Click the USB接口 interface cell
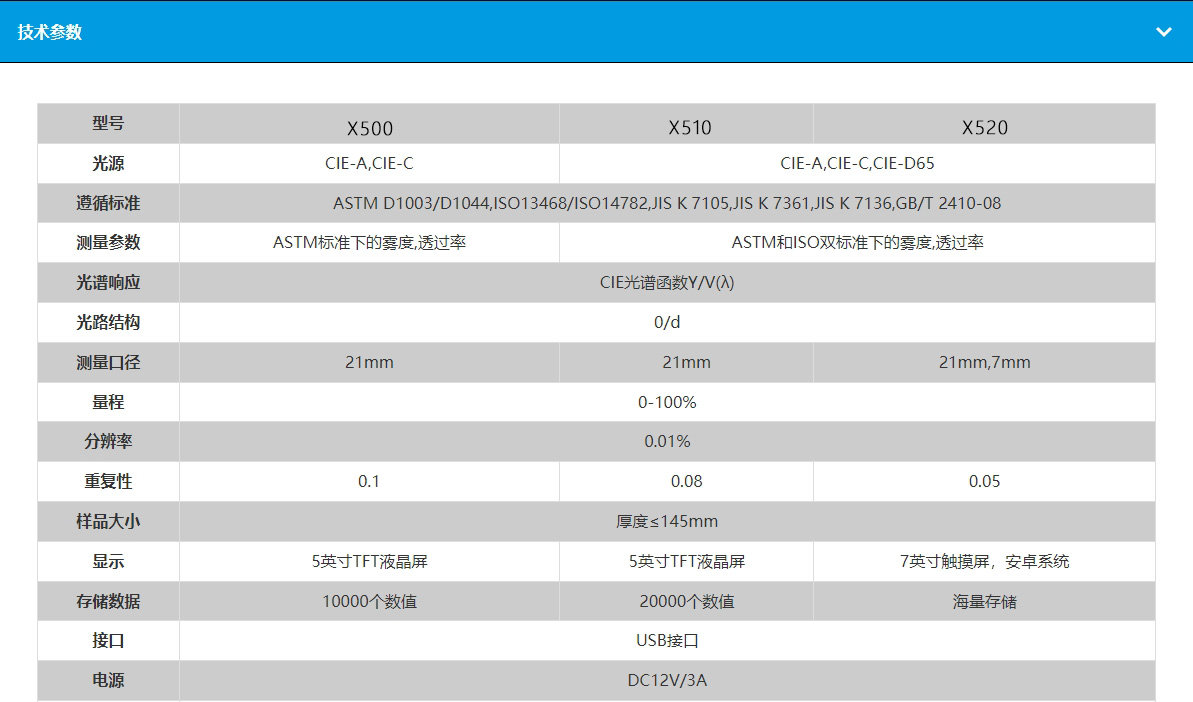 pyautogui.click(x=667, y=640)
